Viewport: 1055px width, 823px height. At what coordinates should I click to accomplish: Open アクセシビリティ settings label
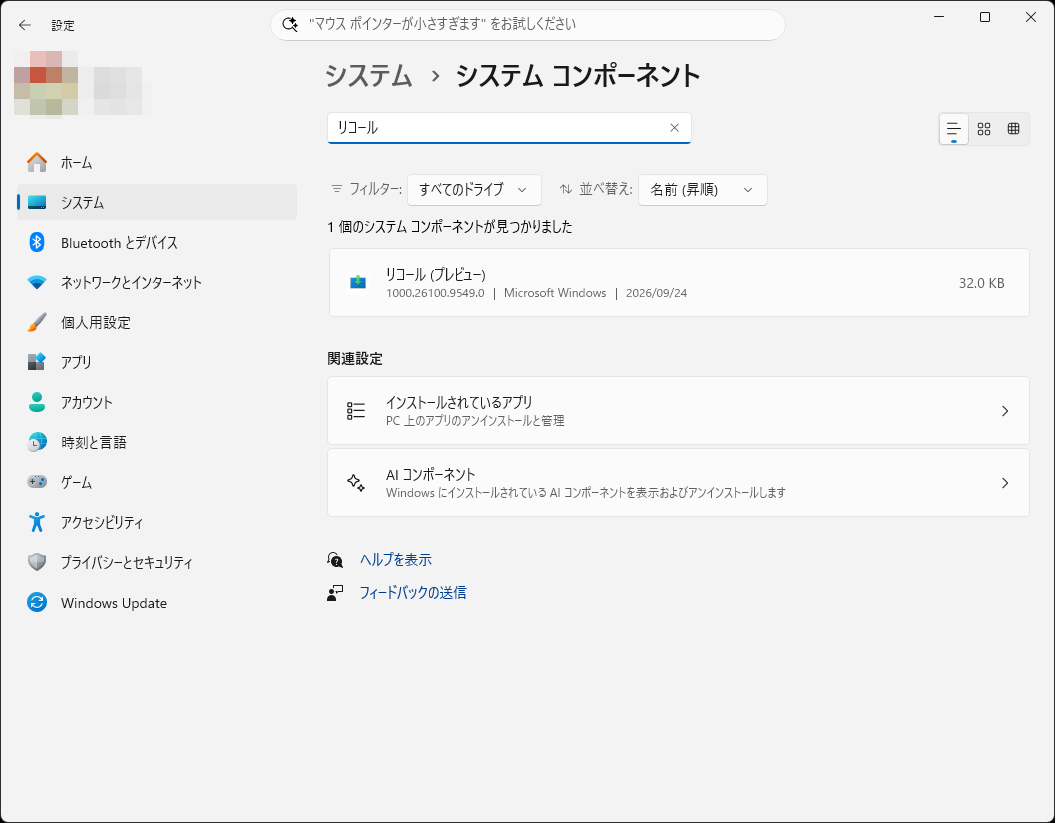click(102, 522)
